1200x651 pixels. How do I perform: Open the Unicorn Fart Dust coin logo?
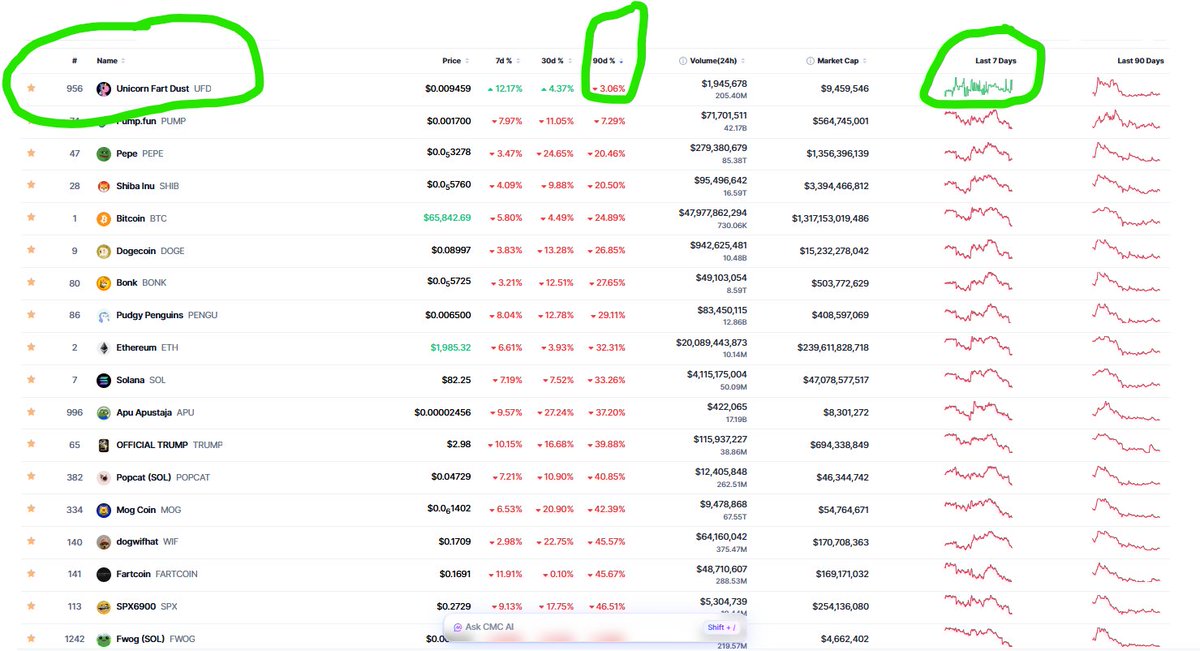coord(103,89)
